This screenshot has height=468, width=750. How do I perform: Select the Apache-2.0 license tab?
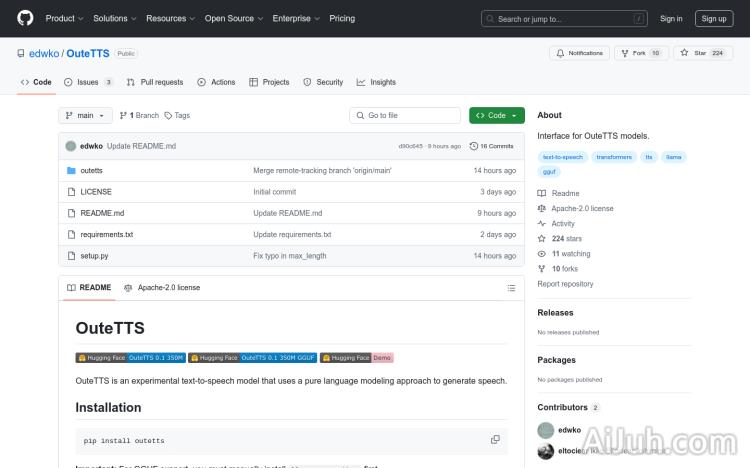tap(162, 287)
